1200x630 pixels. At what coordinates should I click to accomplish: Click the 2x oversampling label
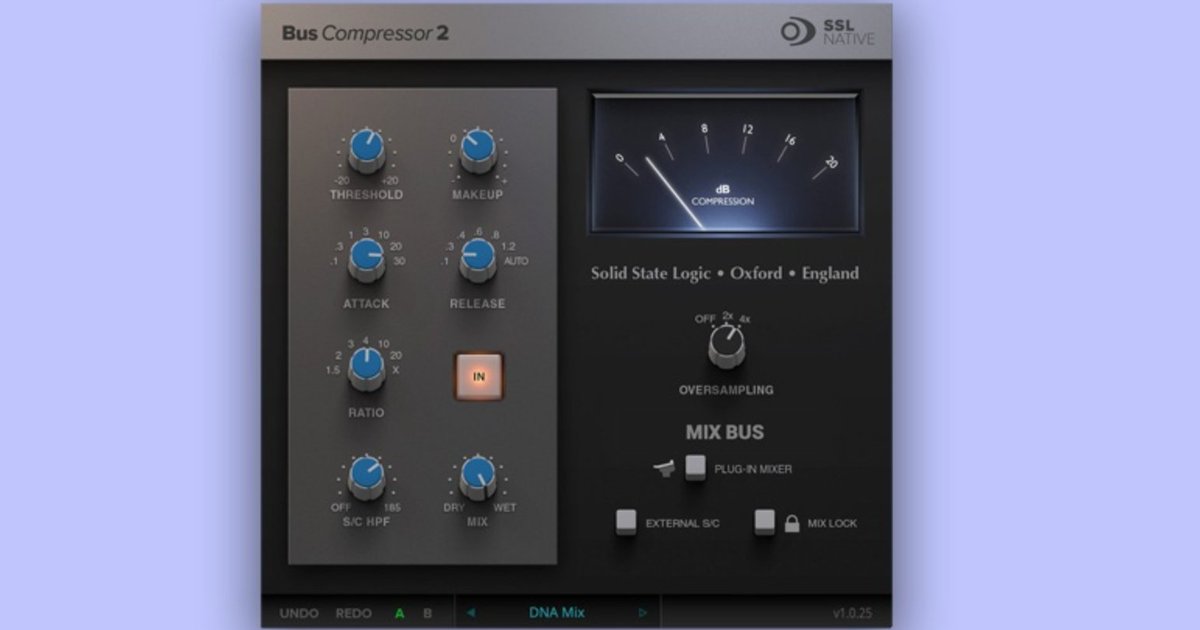click(727, 314)
